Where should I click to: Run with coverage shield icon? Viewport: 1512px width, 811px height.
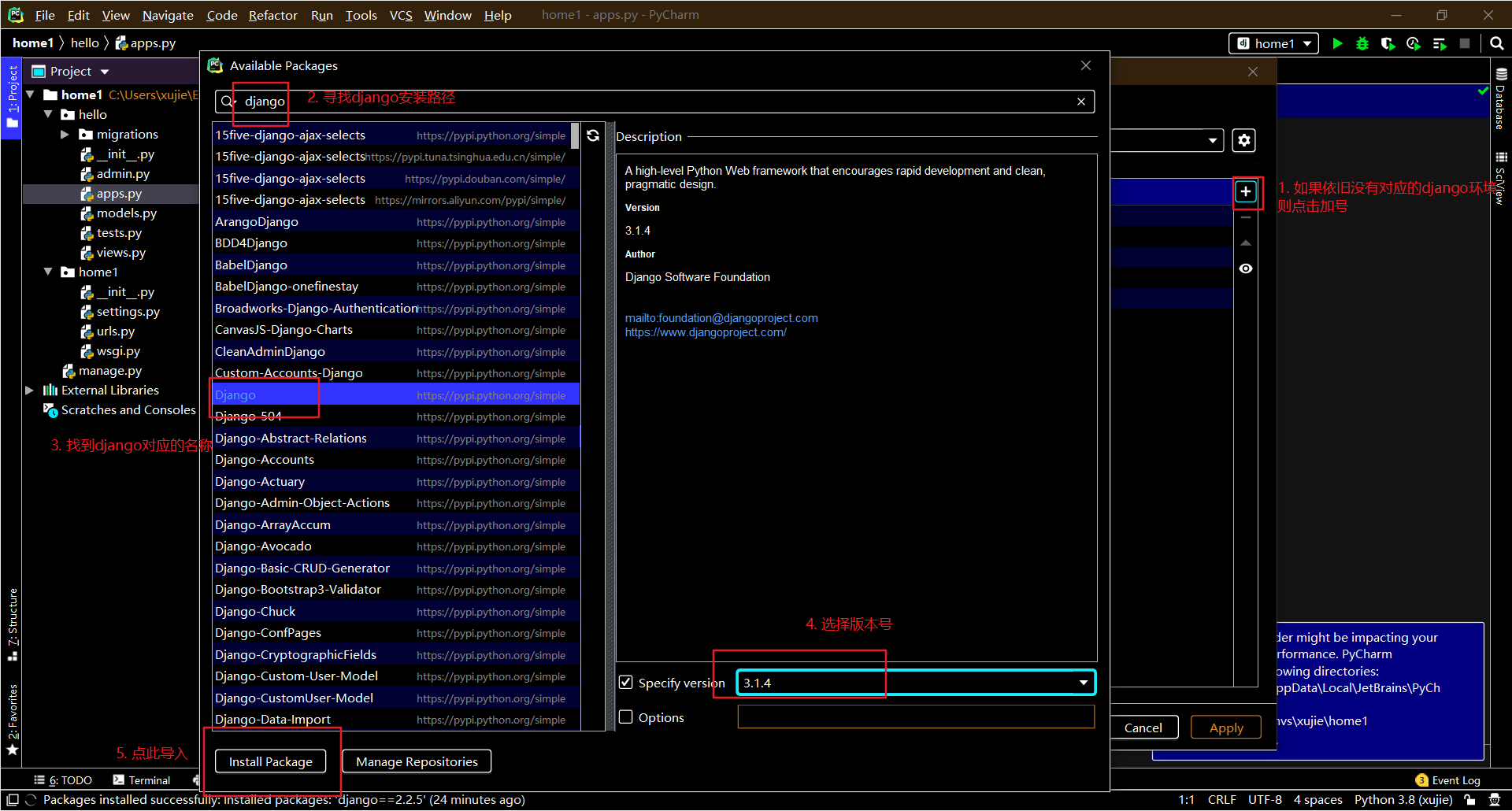pyautogui.click(x=1388, y=43)
